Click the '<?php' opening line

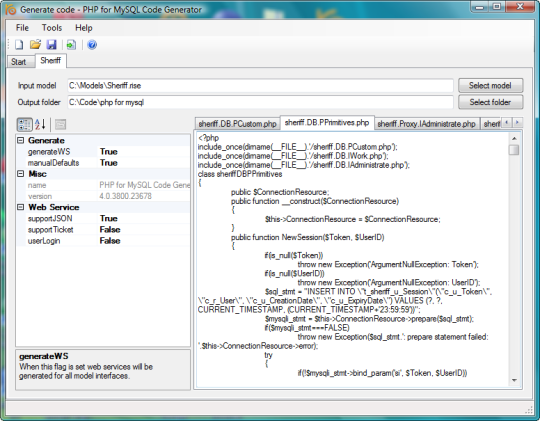point(208,138)
